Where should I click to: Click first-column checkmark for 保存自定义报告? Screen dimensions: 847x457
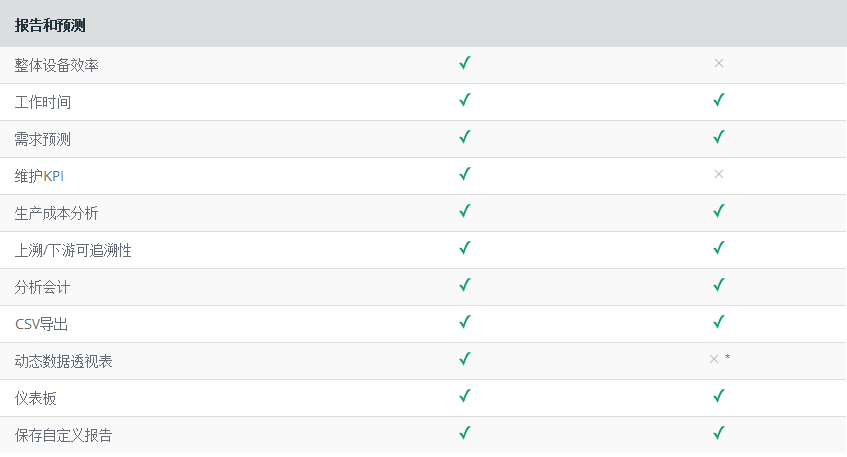click(465, 433)
